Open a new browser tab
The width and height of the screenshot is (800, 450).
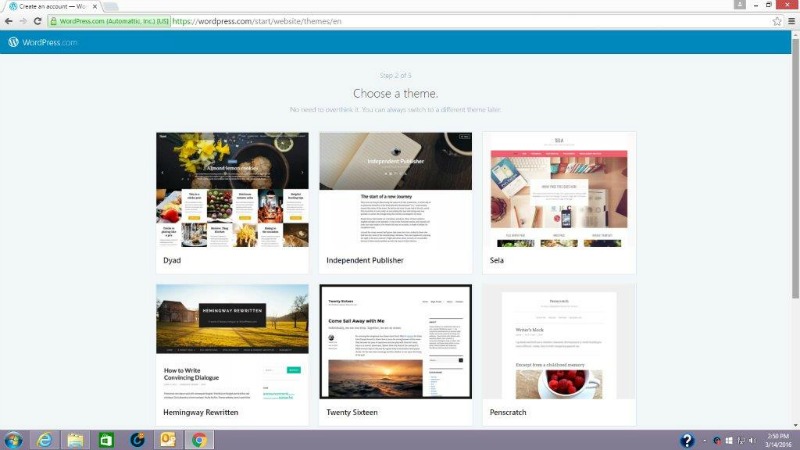coord(111,7)
